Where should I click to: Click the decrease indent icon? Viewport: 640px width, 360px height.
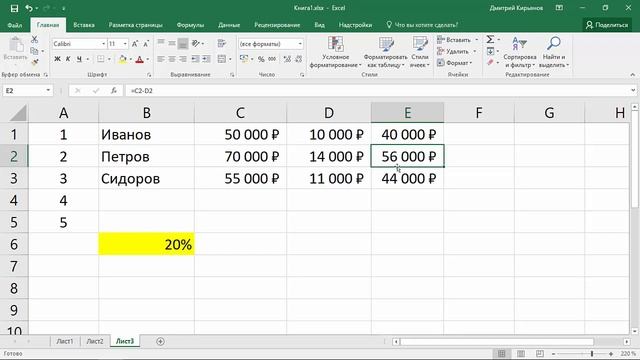pos(196,59)
